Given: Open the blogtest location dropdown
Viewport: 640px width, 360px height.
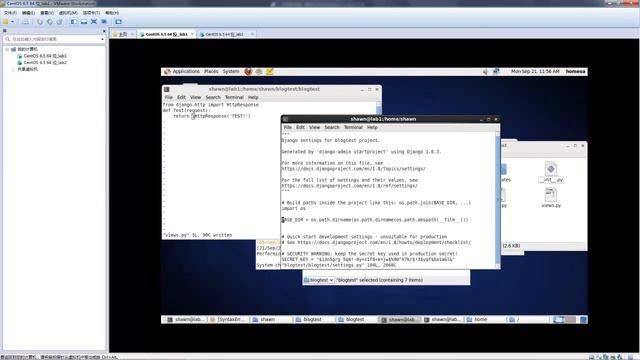Looking at the screenshot, I should [319, 280].
